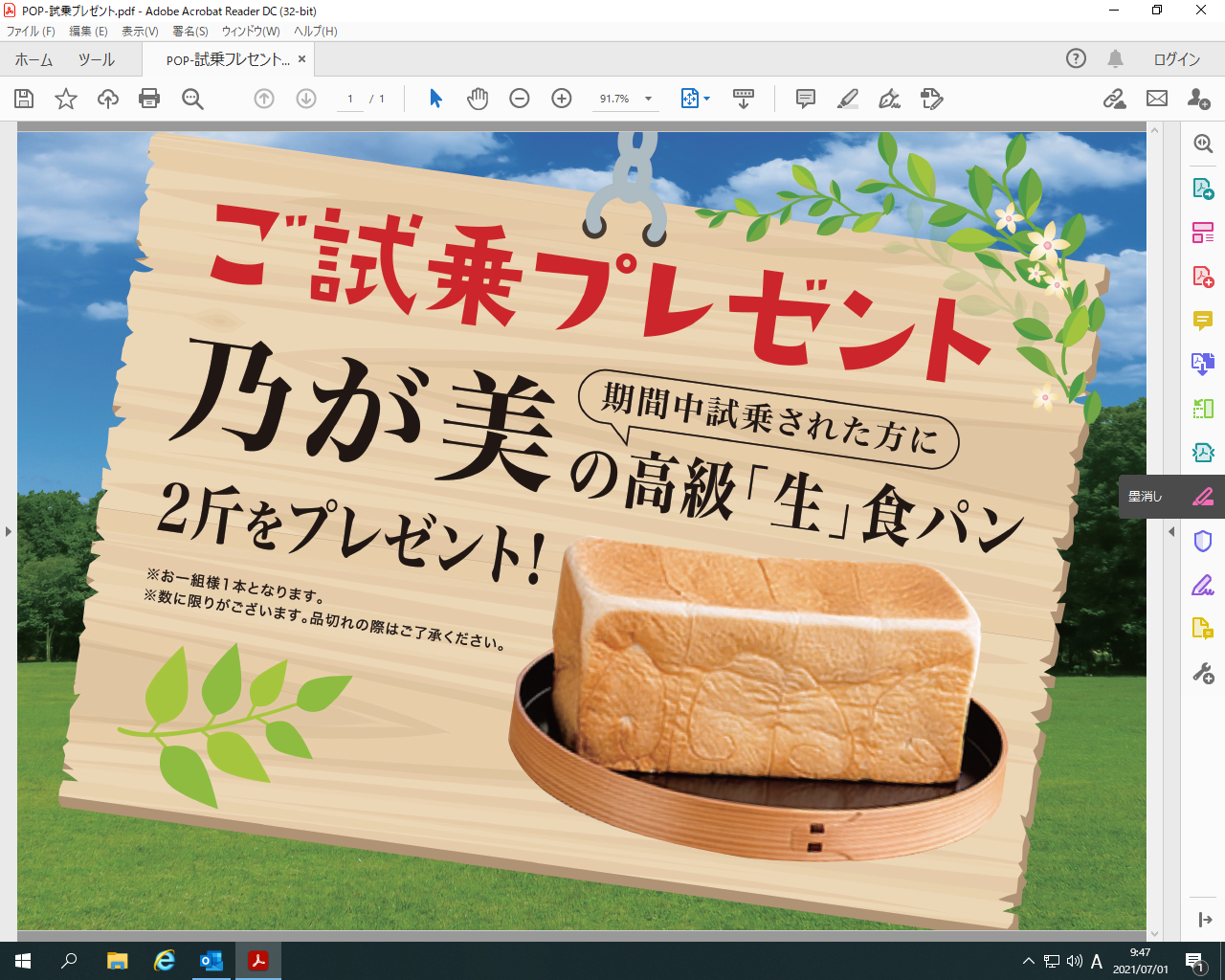This screenshot has height=980, width=1225.
Task: Open Windows taskbar search
Action: [x=69, y=961]
